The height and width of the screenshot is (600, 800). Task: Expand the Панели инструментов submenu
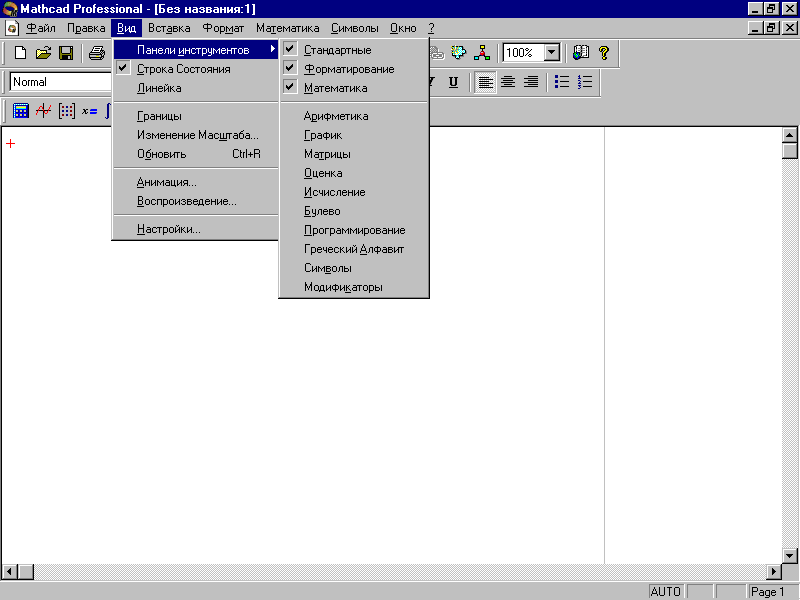tap(195, 50)
